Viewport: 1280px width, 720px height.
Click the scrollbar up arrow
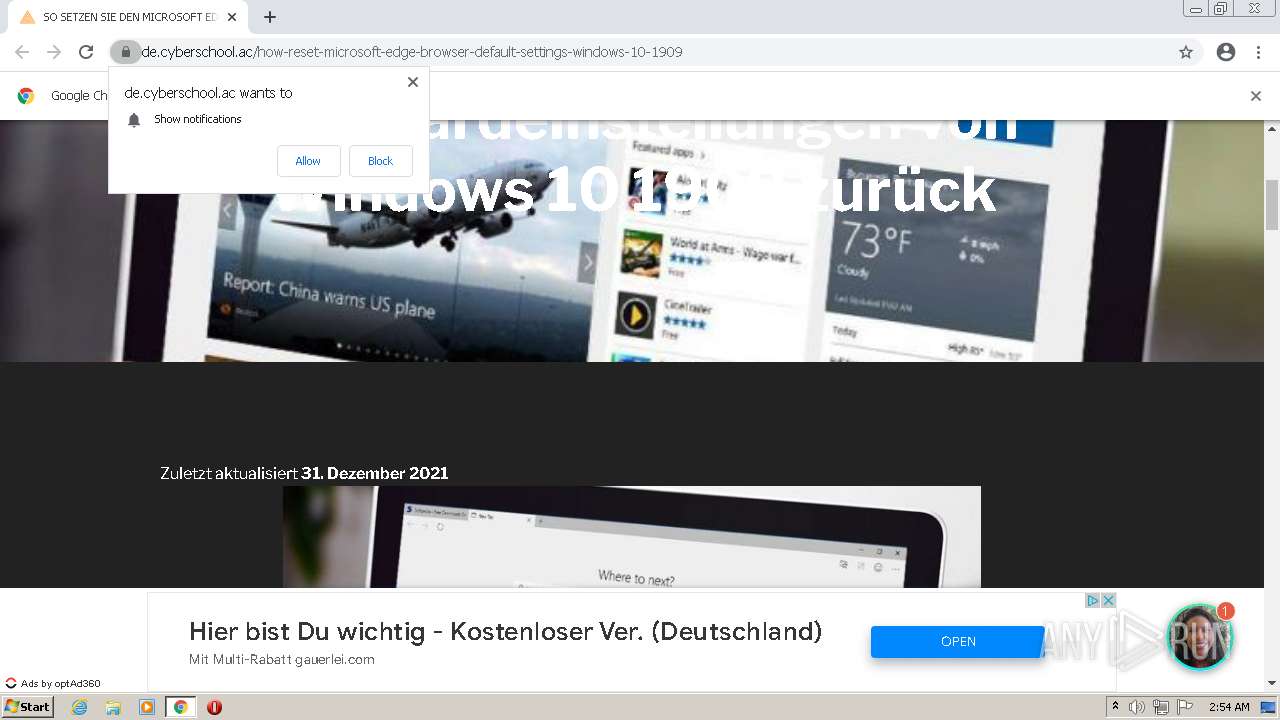coord(1271,128)
